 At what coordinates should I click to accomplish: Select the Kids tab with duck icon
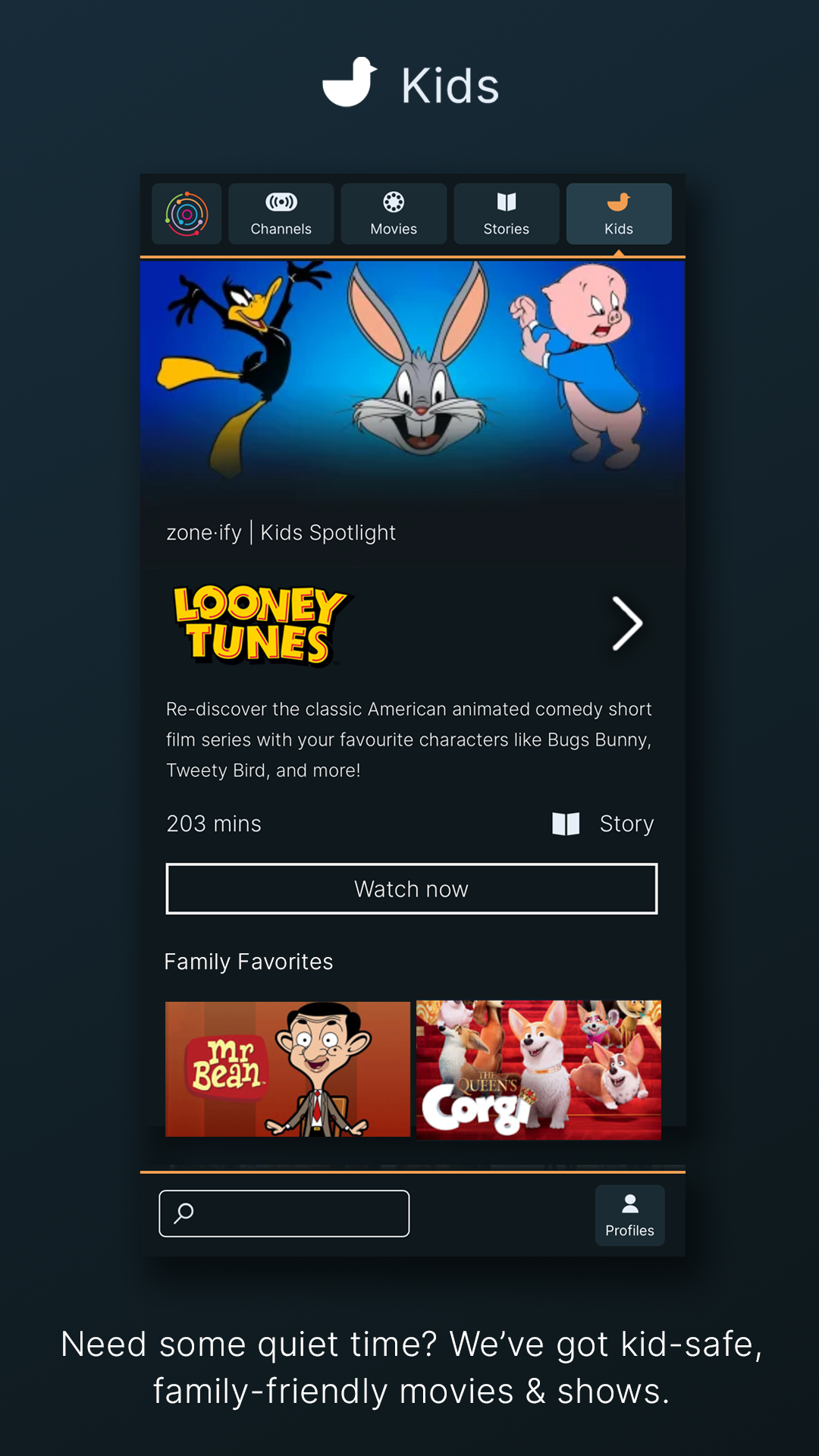click(619, 214)
